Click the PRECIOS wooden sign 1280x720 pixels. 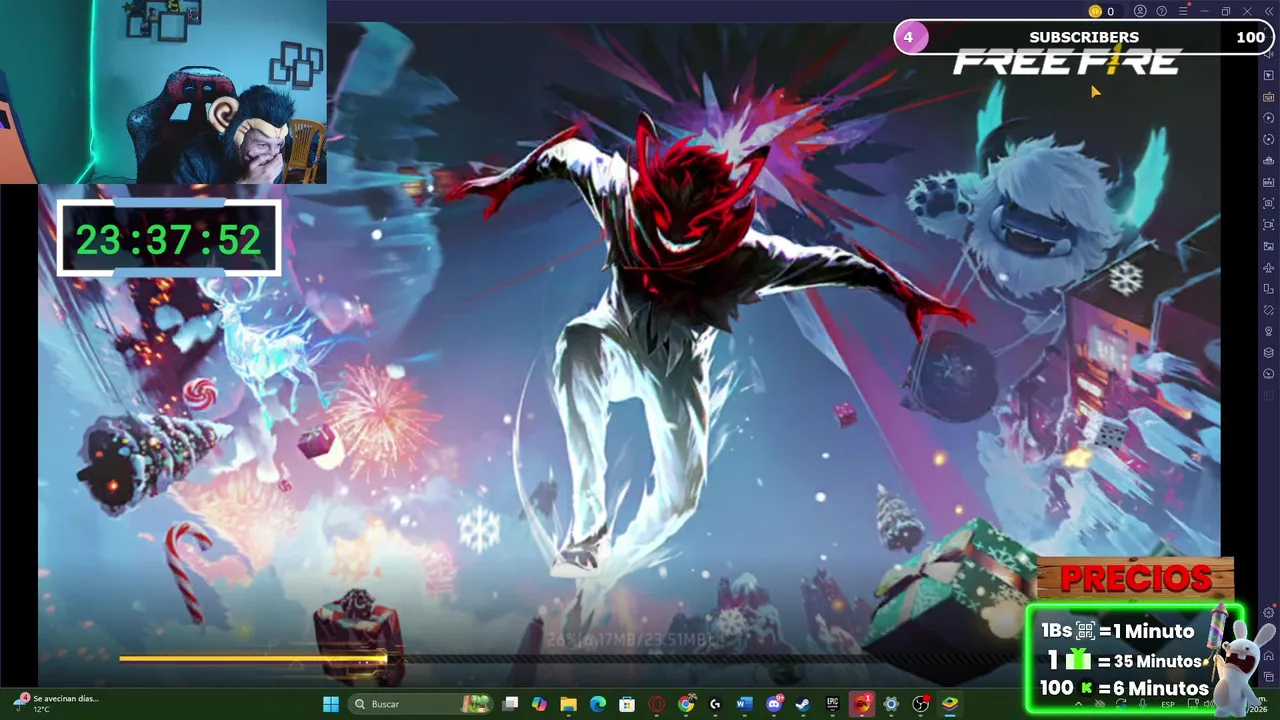[1135, 578]
